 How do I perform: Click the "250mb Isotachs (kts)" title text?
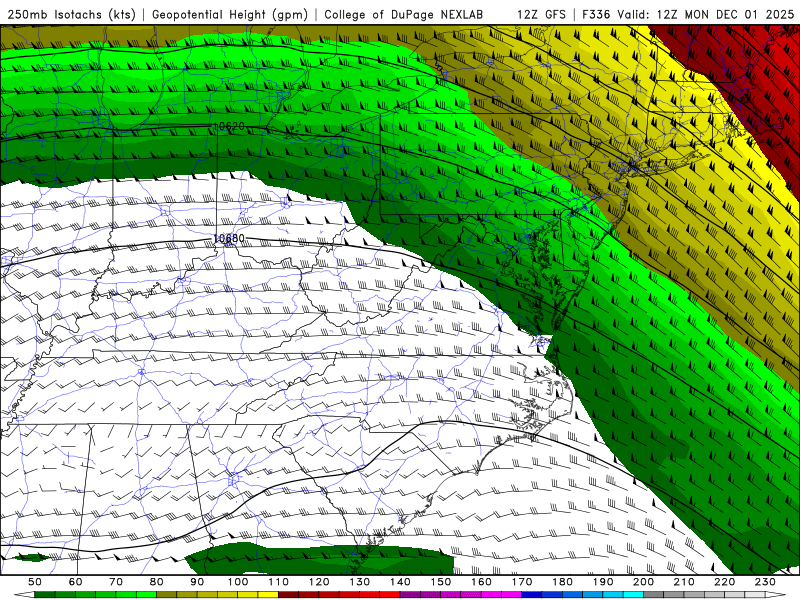tap(71, 14)
